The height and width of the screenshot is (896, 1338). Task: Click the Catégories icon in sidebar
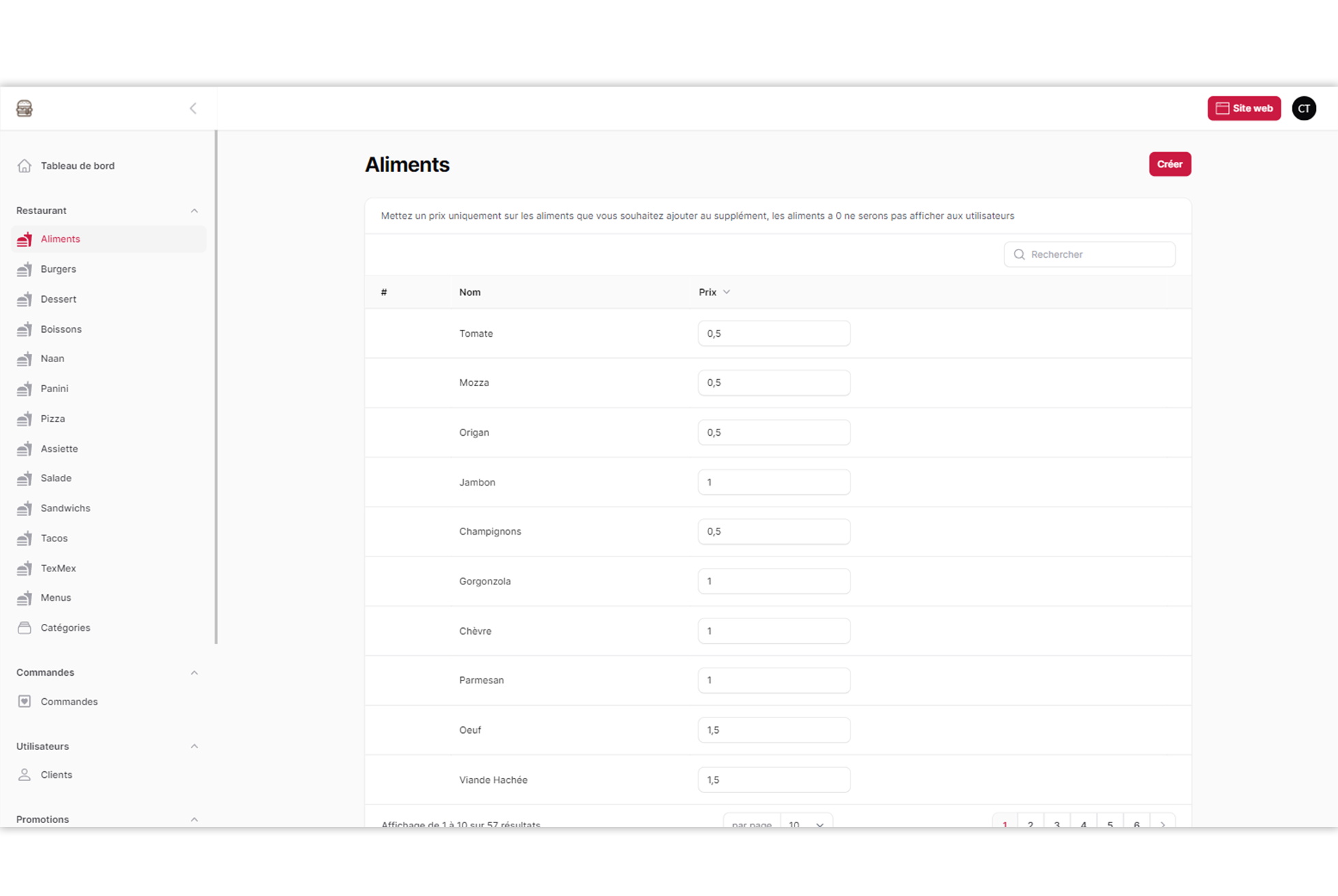25,628
